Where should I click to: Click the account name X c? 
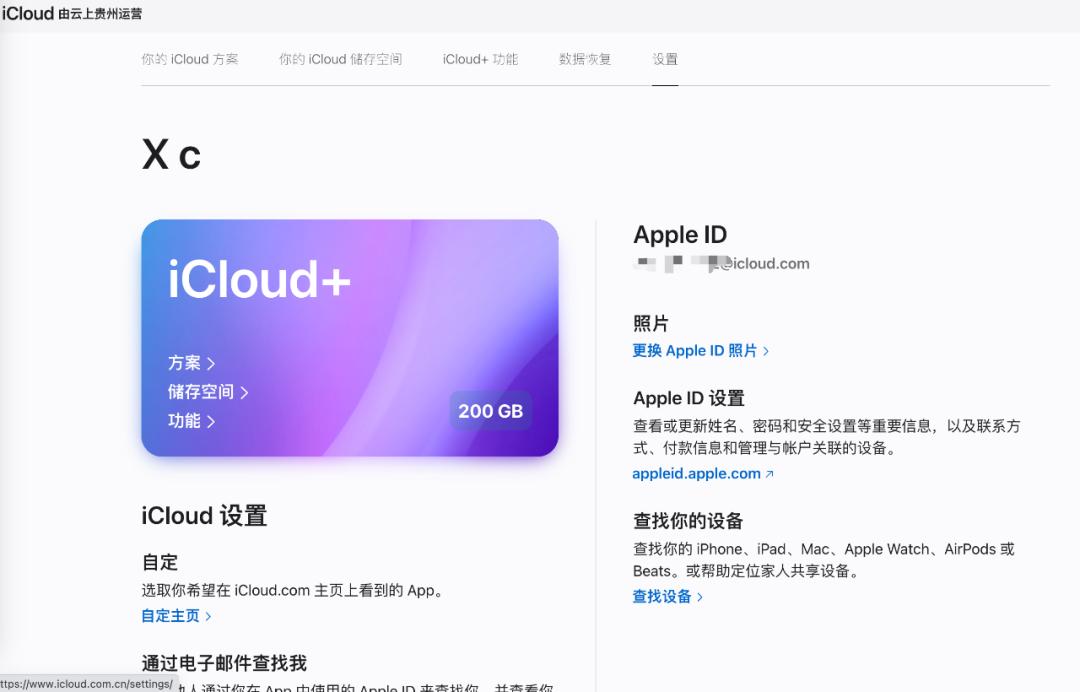[172, 154]
